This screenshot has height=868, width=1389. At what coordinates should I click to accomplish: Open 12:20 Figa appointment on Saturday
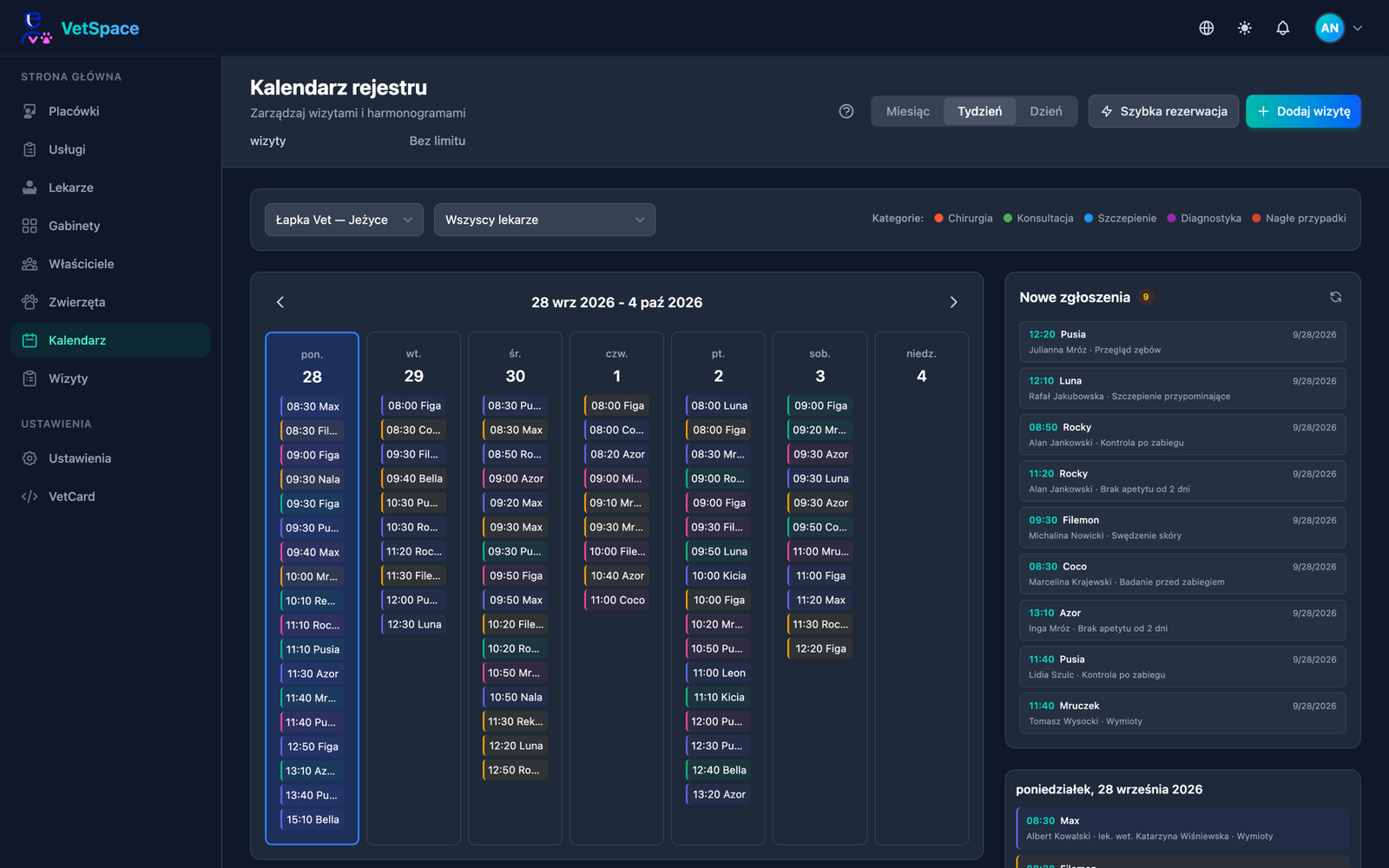(x=820, y=648)
